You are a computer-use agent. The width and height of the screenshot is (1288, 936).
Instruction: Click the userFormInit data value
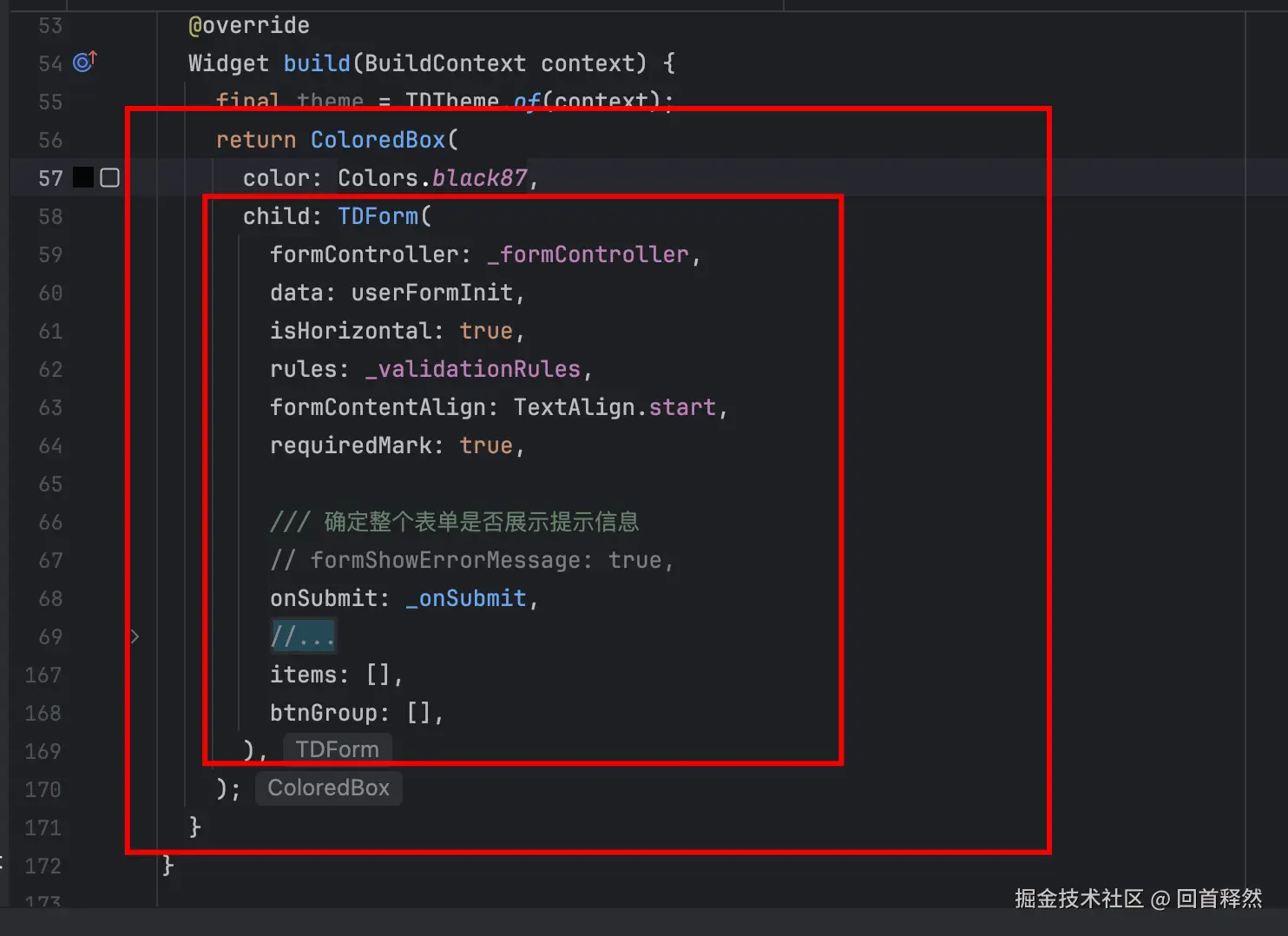431,293
